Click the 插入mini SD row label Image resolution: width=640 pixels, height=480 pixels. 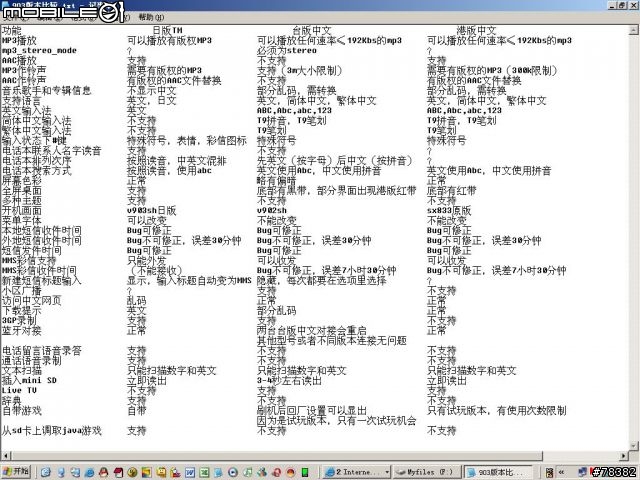(29, 381)
